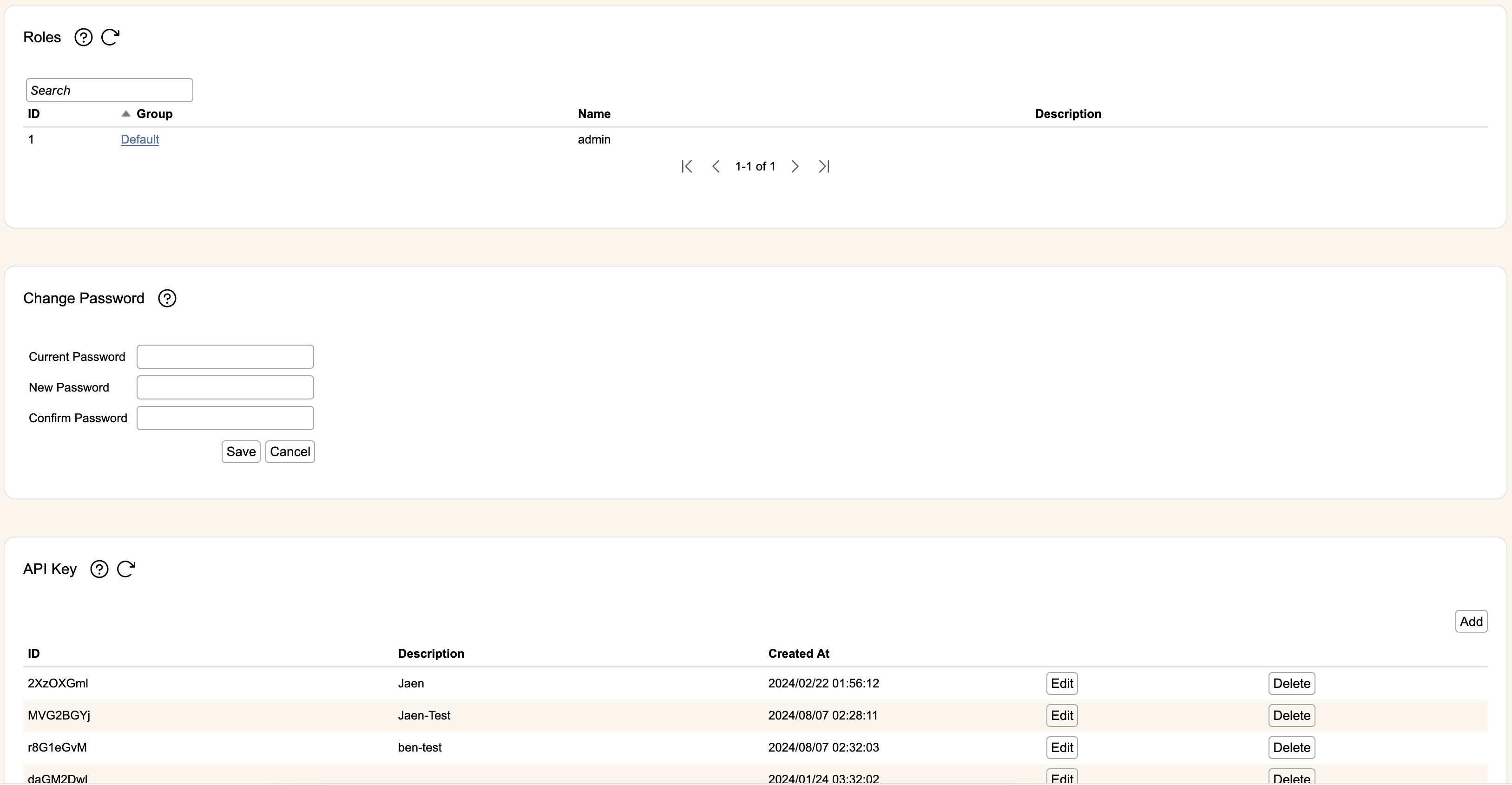Delete the MVG2BGYj API key

click(x=1291, y=716)
